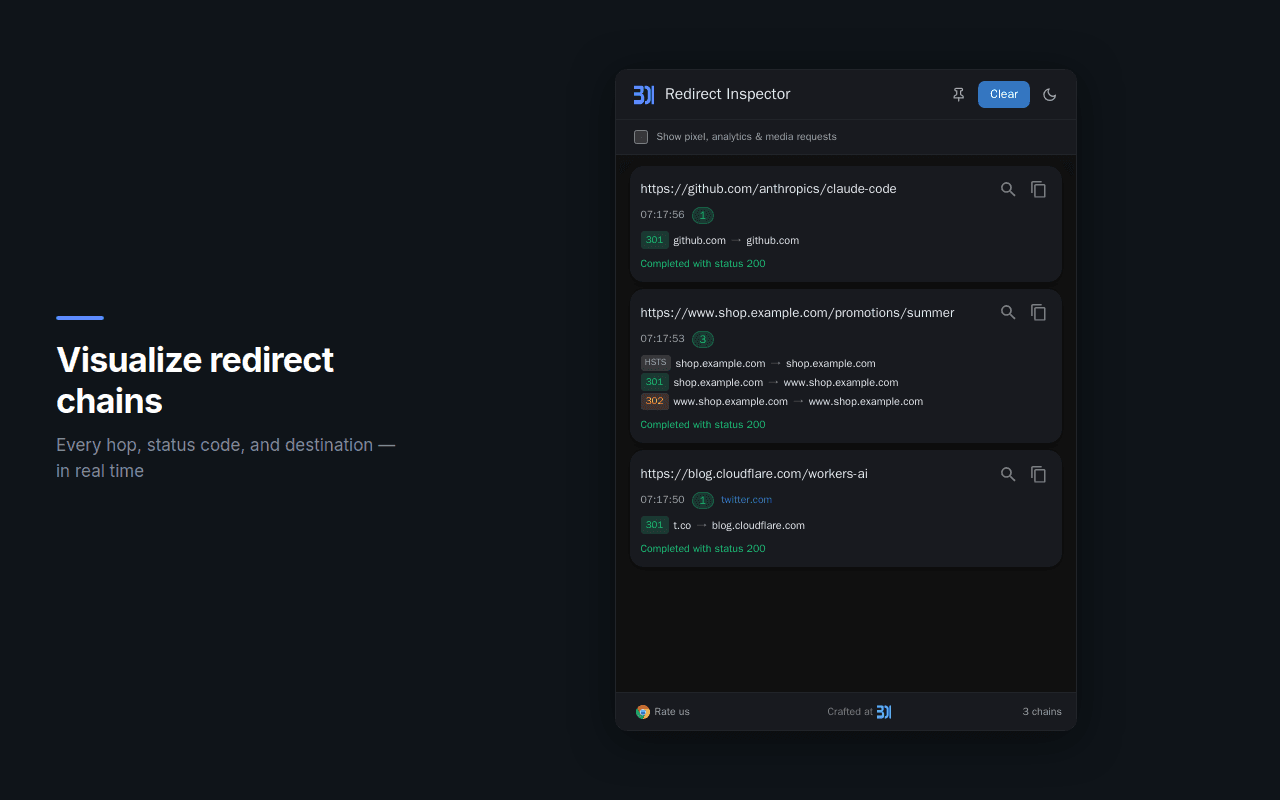Copy the claude-code redirect chain

click(1038, 188)
